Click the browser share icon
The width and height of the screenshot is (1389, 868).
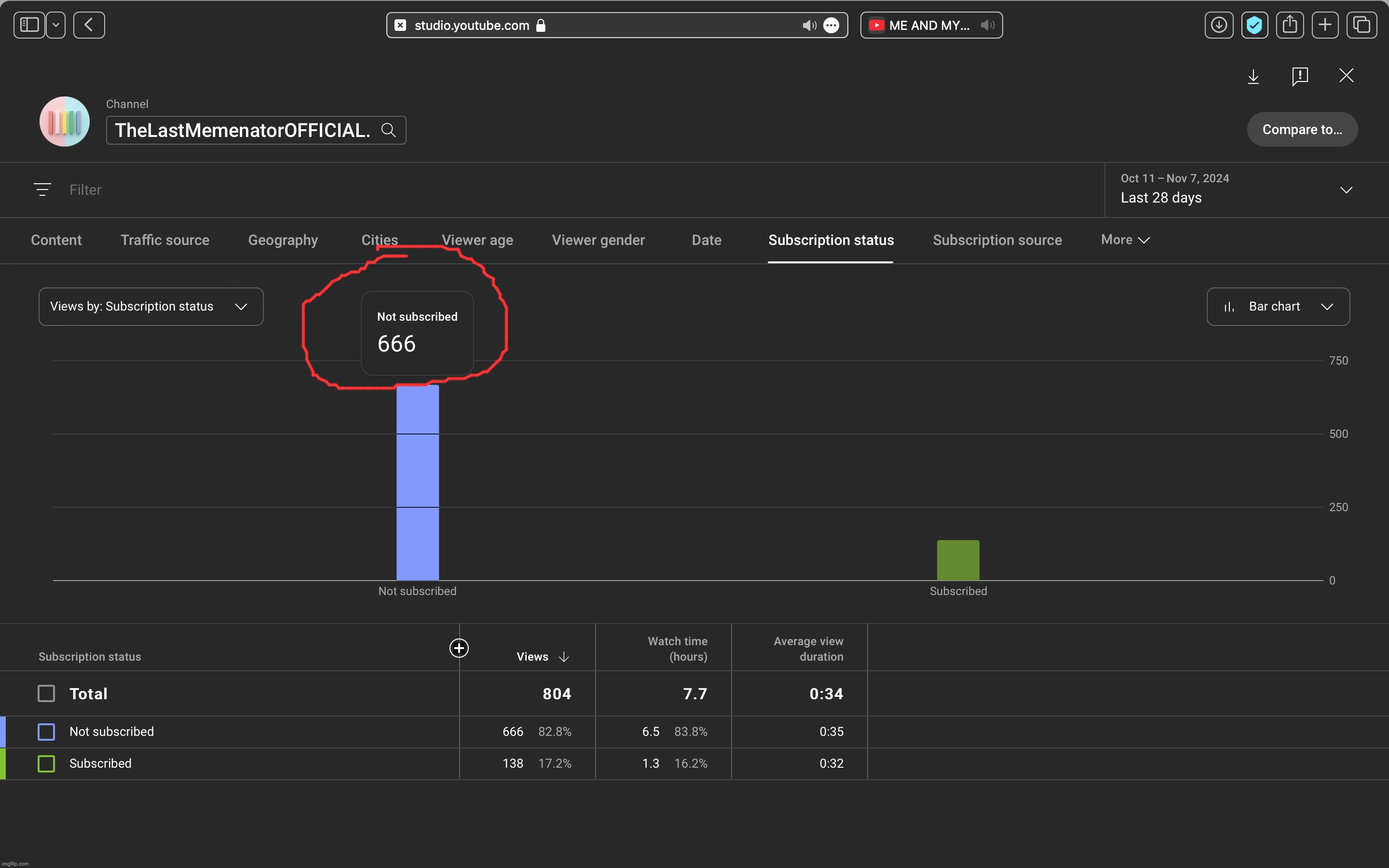(x=1290, y=25)
